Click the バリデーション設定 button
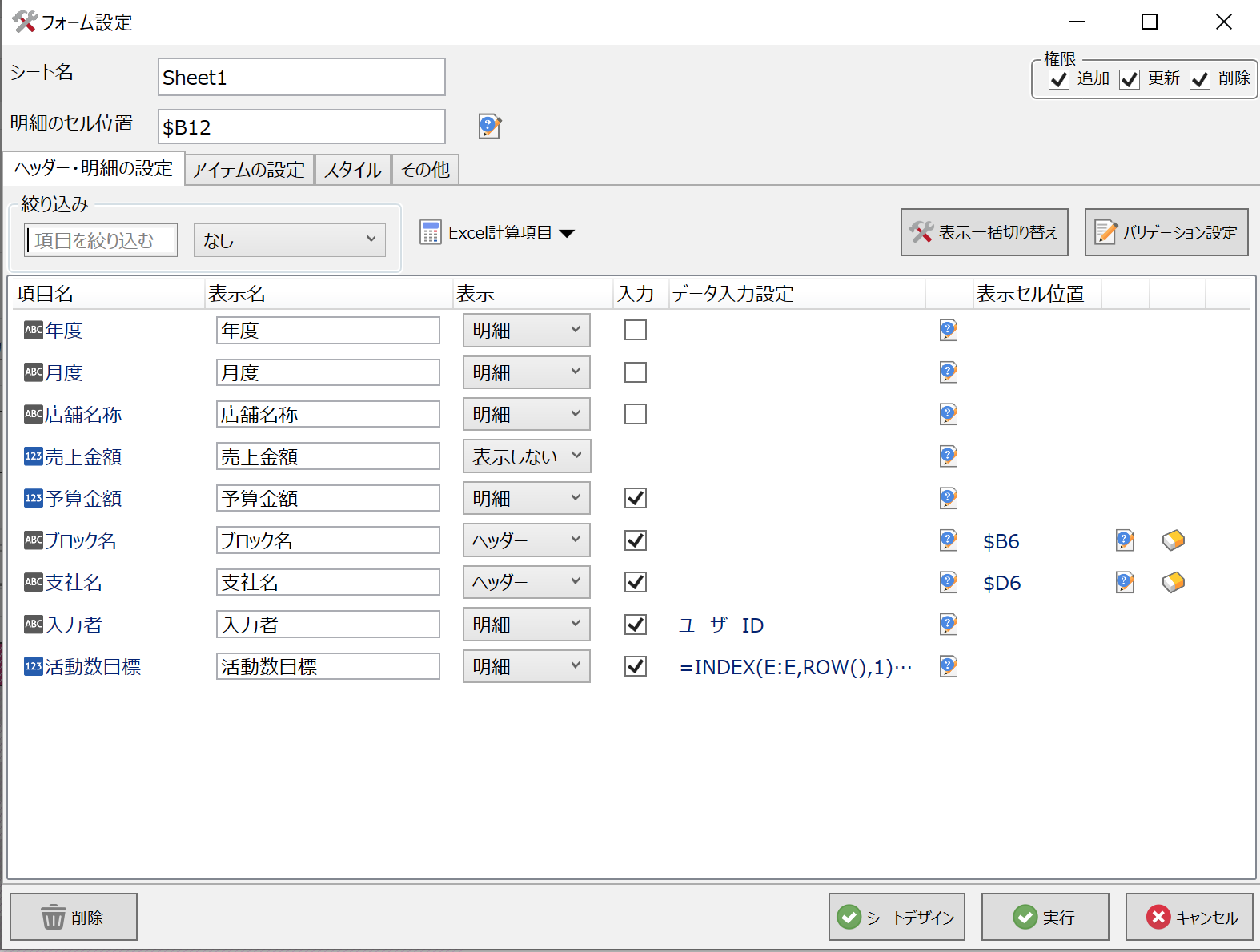This screenshot has width=1260, height=952. point(1166,232)
